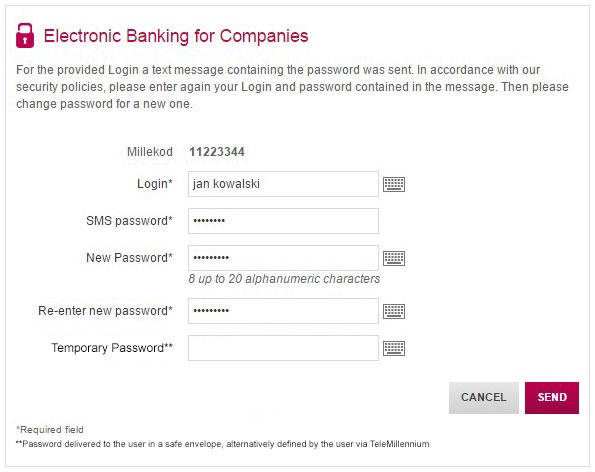
Task: Click the New Password* label
Action: tap(129, 258)
